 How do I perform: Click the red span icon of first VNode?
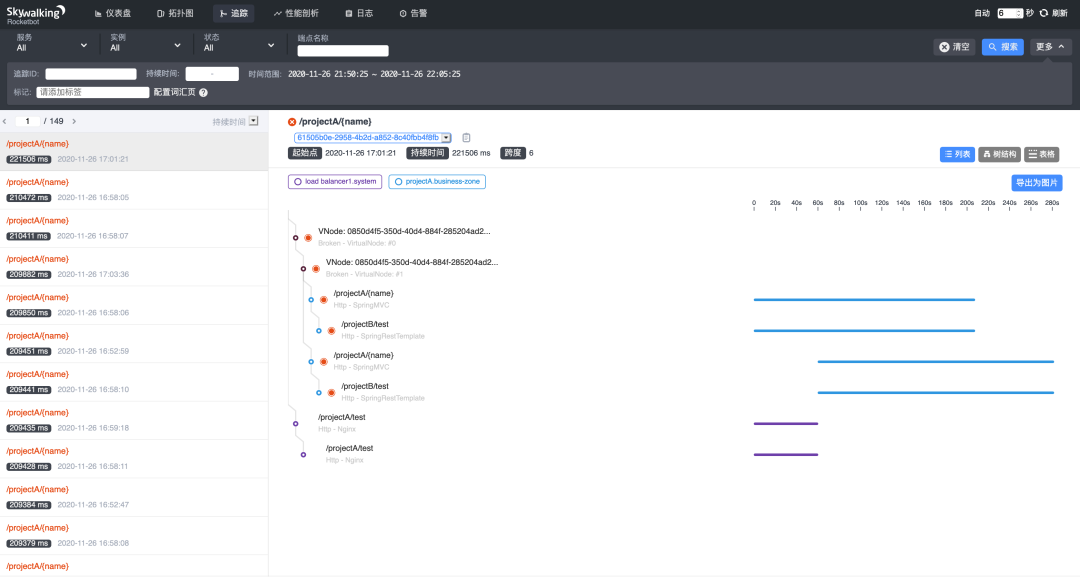click(308, 237)
